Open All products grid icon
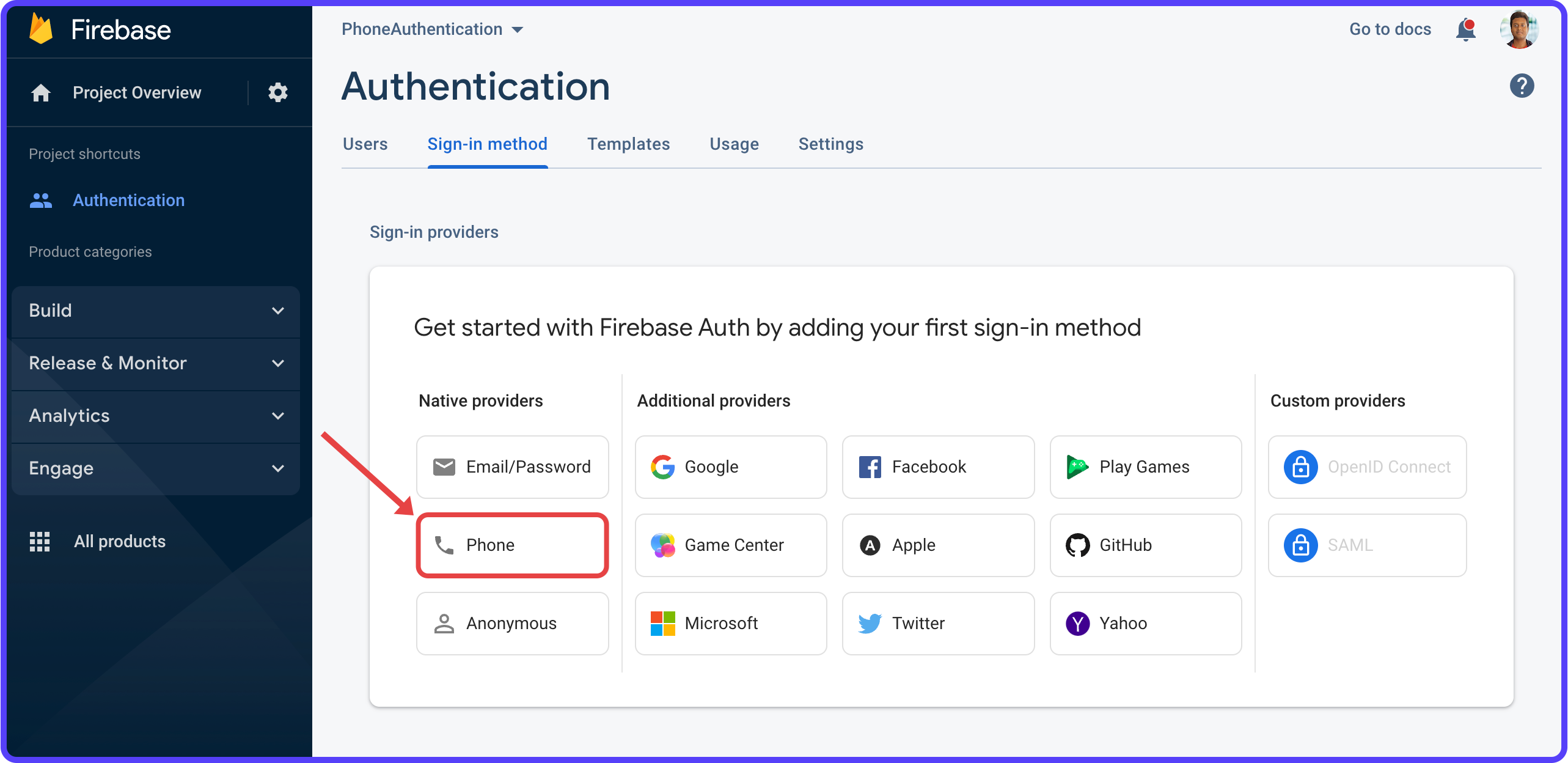Screen dimensions: 1568x763 pyautogui.click(x=40, y=541)
